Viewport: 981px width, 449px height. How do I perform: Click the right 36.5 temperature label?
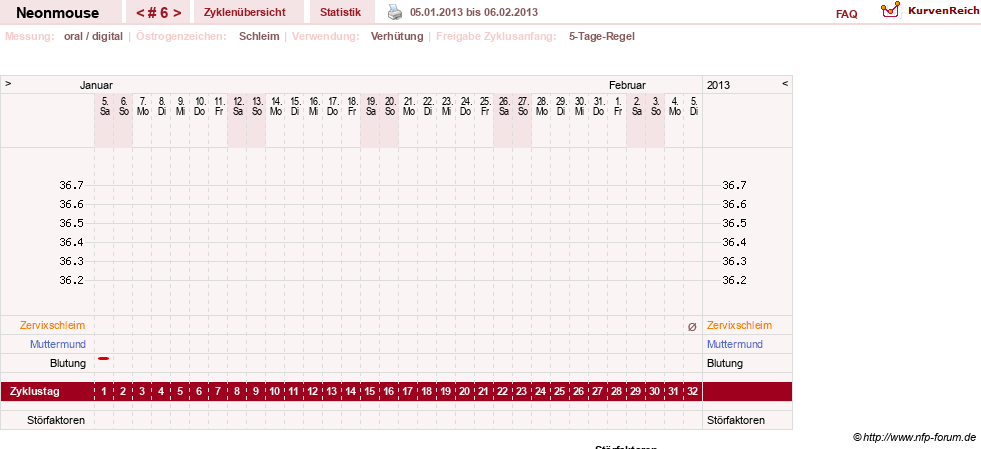point(734,223)
